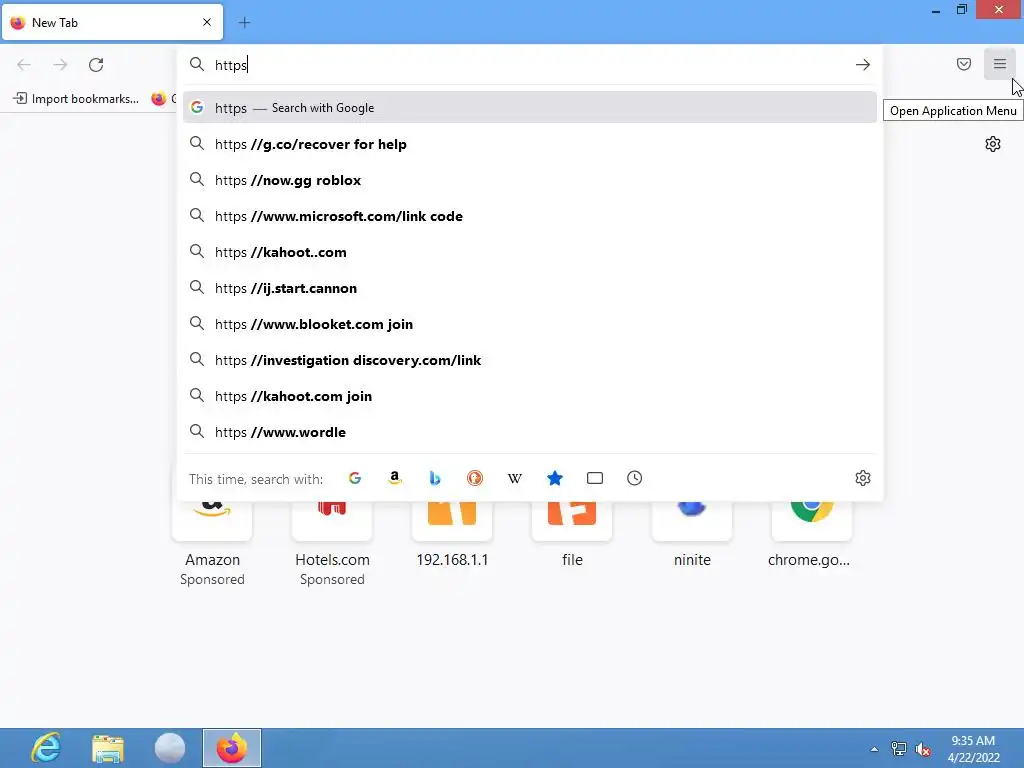Screen dimensions: 1024x768
Task: Close the New Tab tab
Action: click(207, 22)
